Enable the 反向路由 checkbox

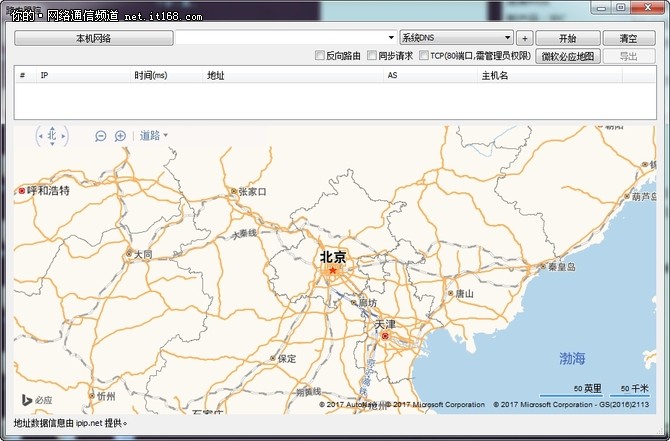[320, 56]
